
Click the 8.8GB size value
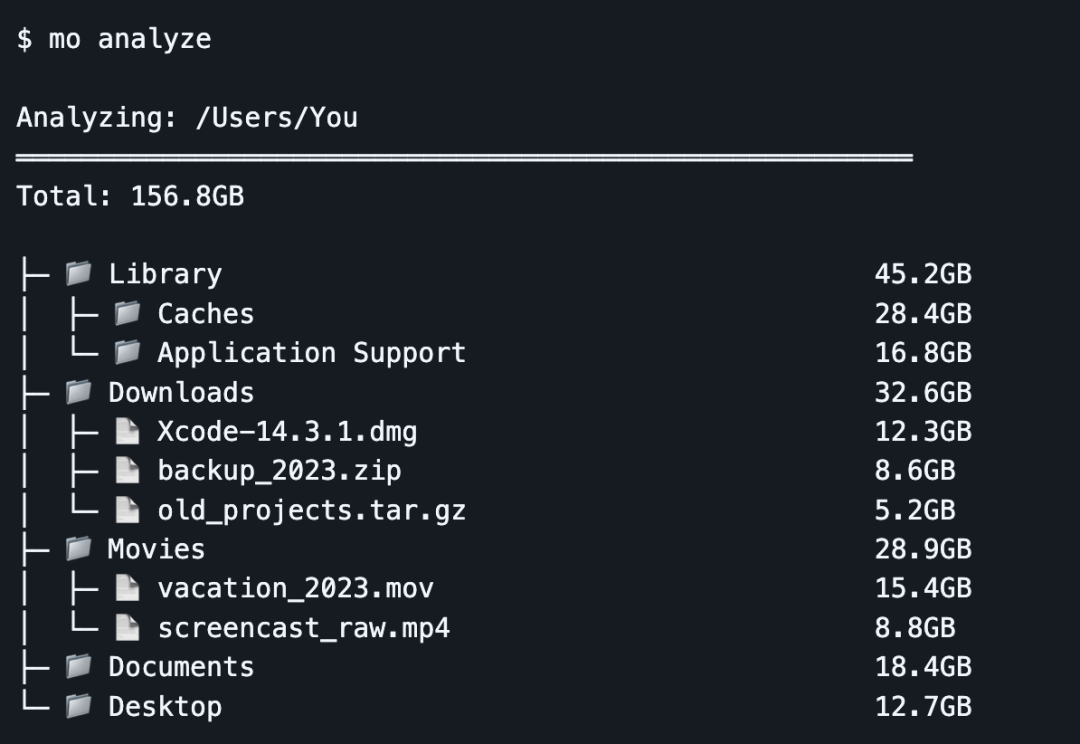click(x=915, y=628)
